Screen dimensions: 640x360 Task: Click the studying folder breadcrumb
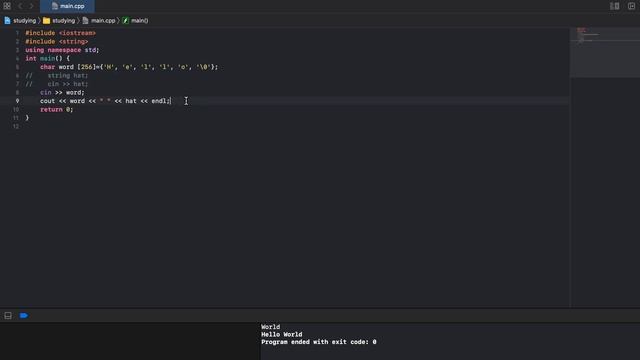click(x=59, y=20)
